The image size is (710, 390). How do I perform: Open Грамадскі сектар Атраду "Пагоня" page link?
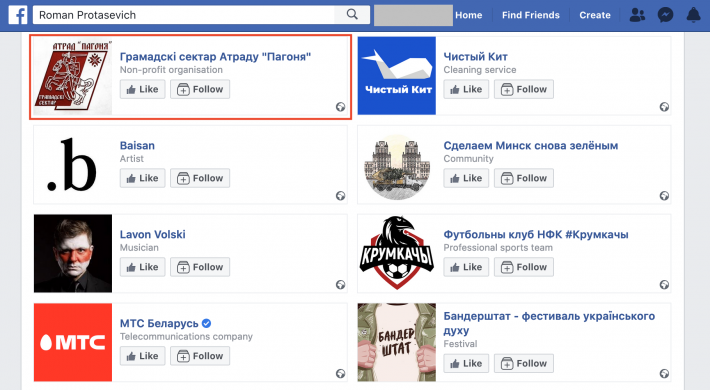215,57
